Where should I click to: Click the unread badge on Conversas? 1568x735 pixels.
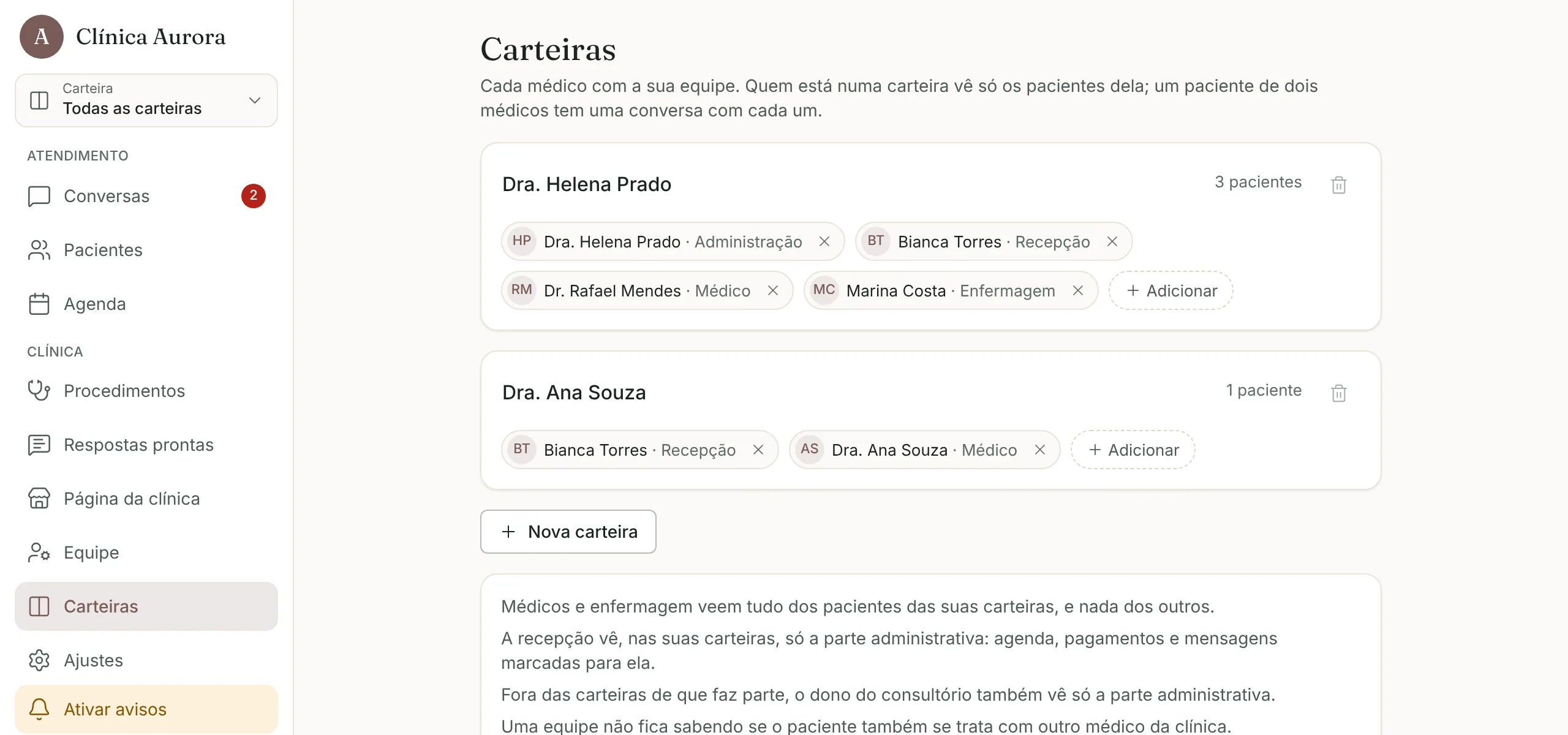click(254, 196)
